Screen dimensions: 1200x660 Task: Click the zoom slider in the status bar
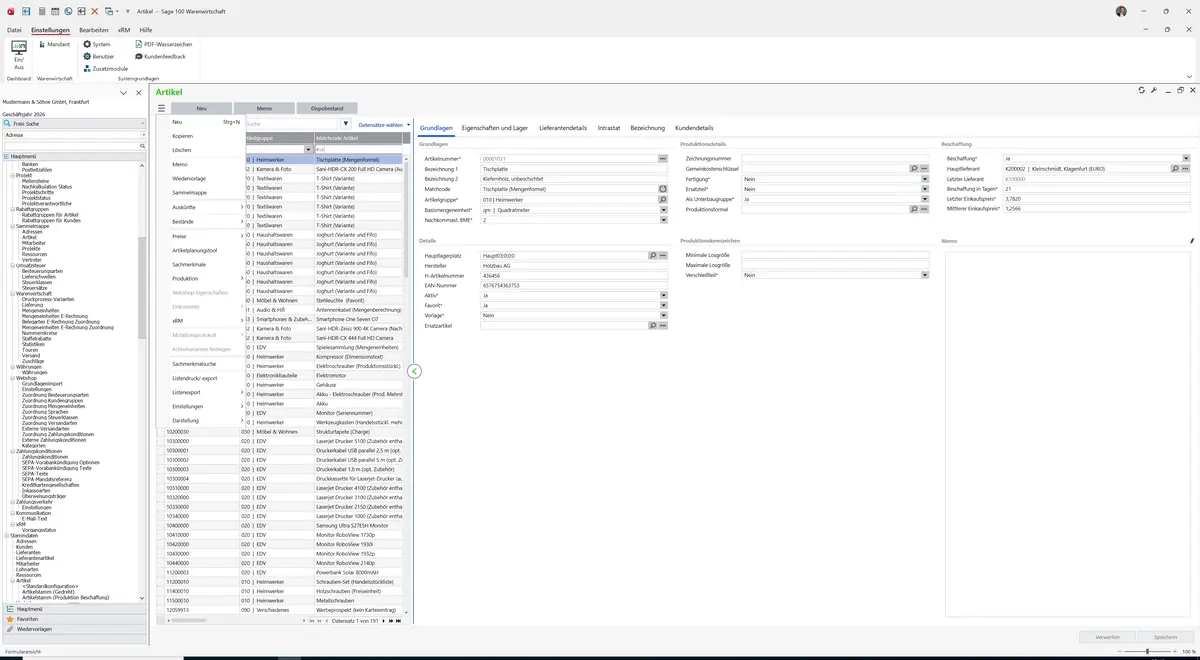tap(1145, 652)
